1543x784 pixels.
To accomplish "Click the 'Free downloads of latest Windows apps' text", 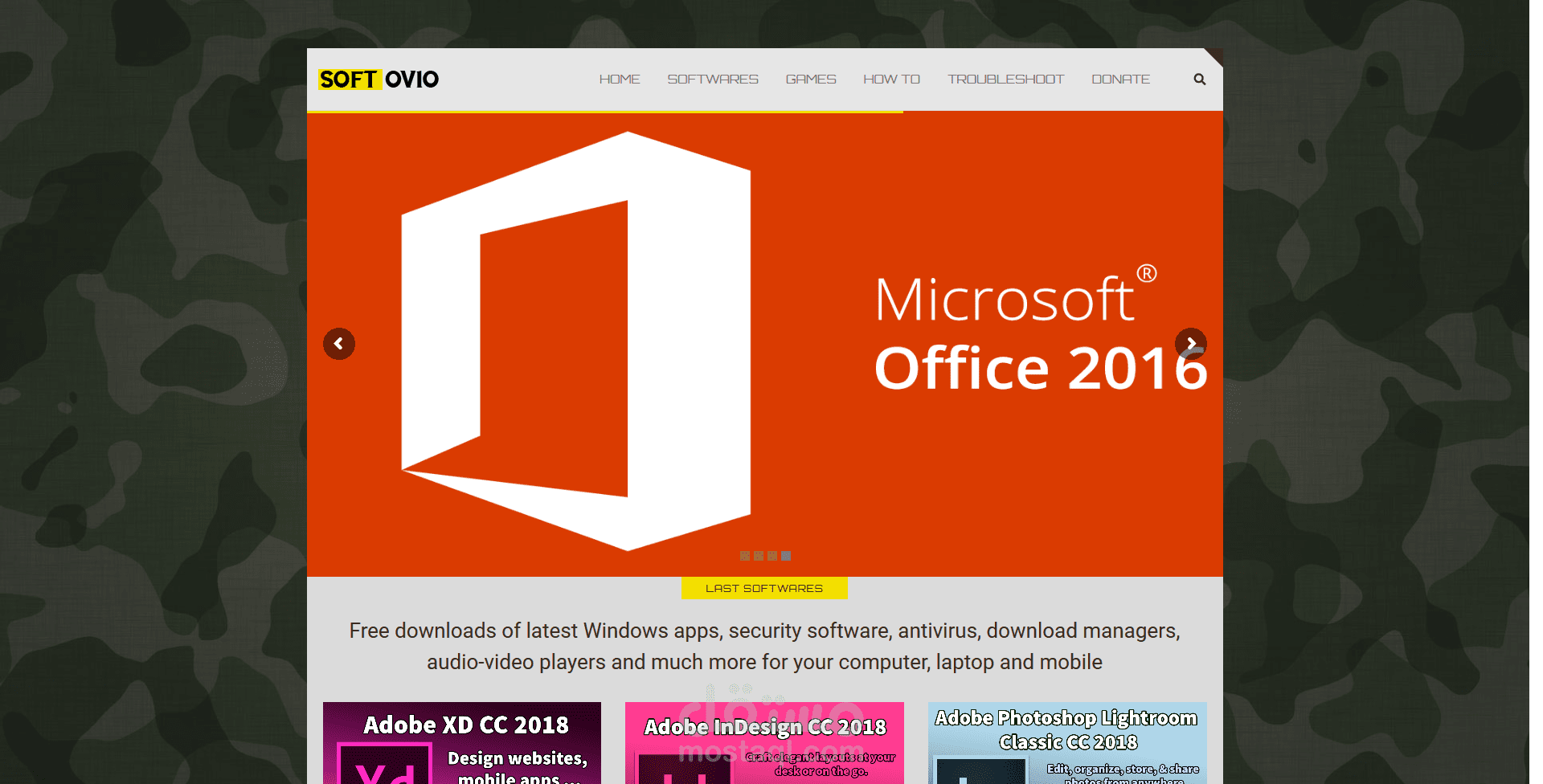I will [x=764, y=646].
